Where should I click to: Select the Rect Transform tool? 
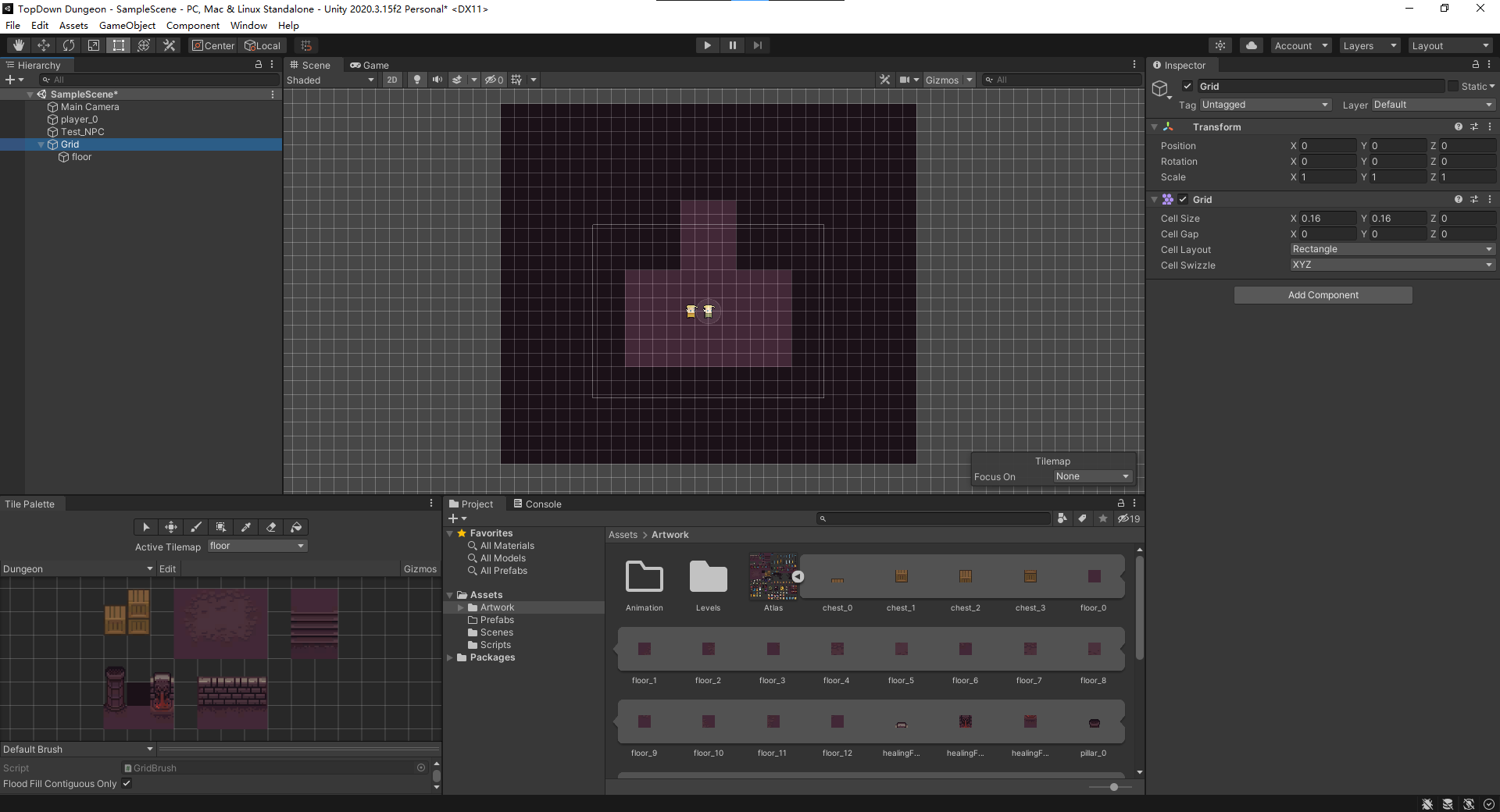pyautogui.click(x=119, y=45)
